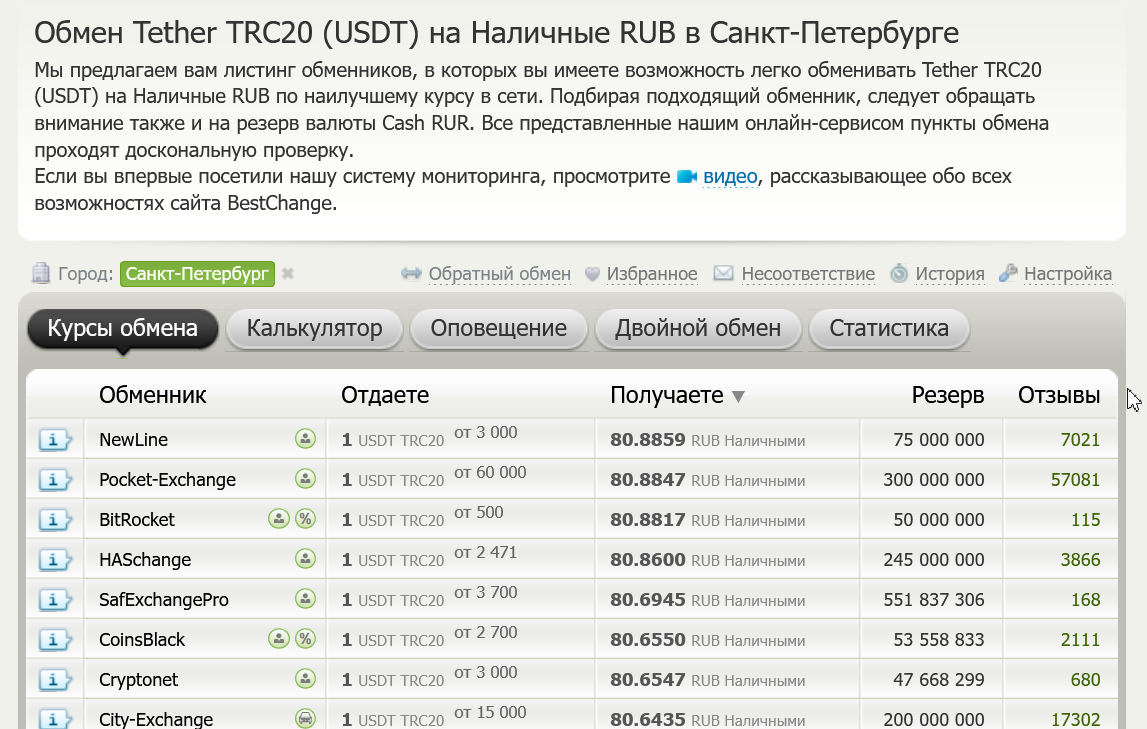Open the Cryptonet exchanger

(138, 680)
